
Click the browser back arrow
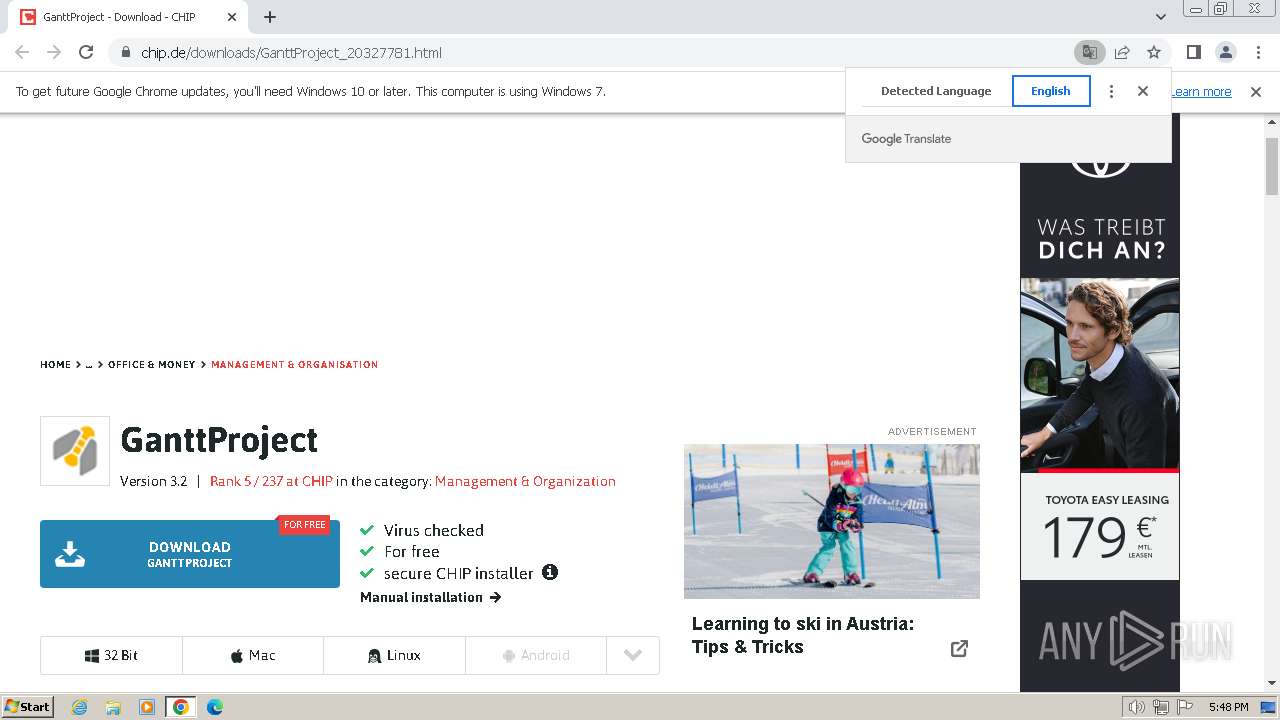click(x=22, y=52)
